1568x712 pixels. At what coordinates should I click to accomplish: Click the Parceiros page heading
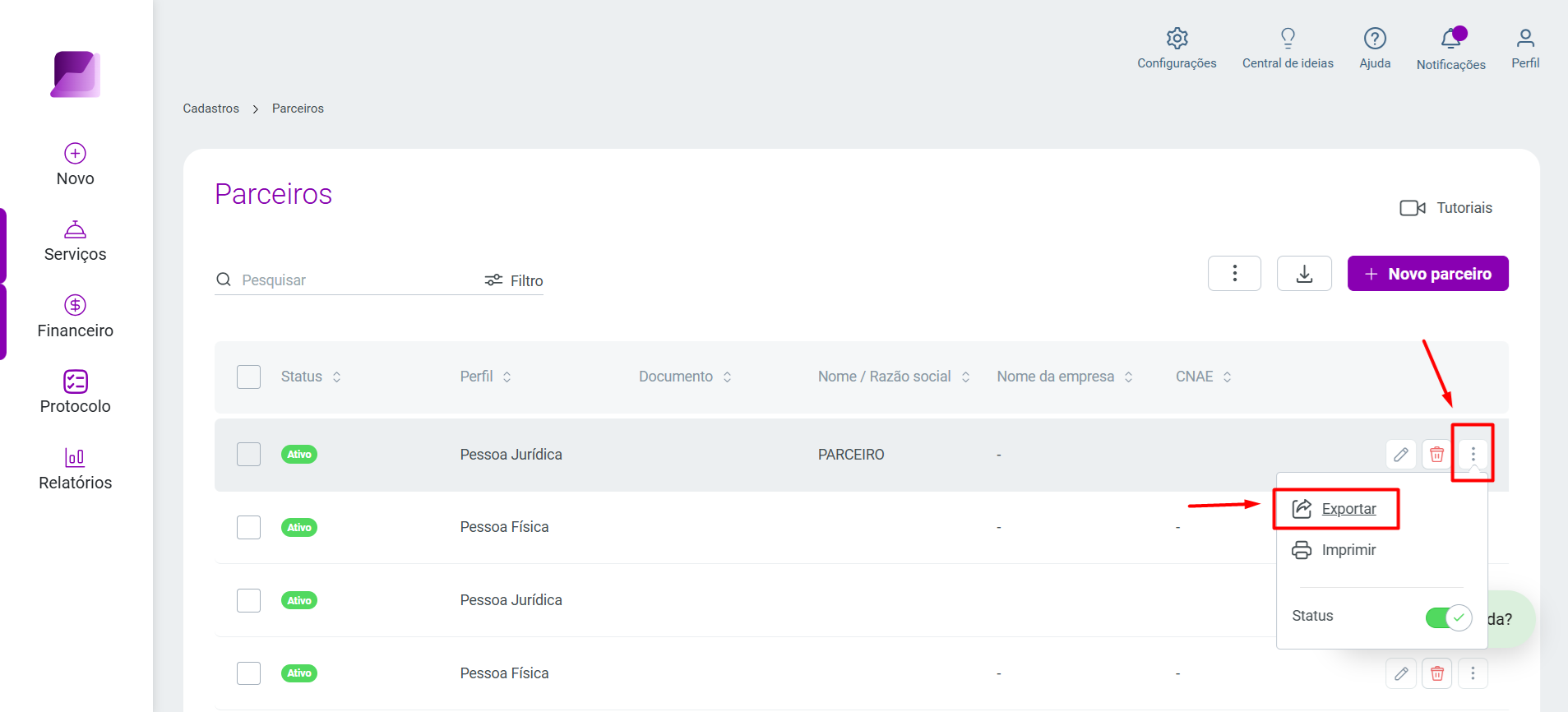[274, 194]
